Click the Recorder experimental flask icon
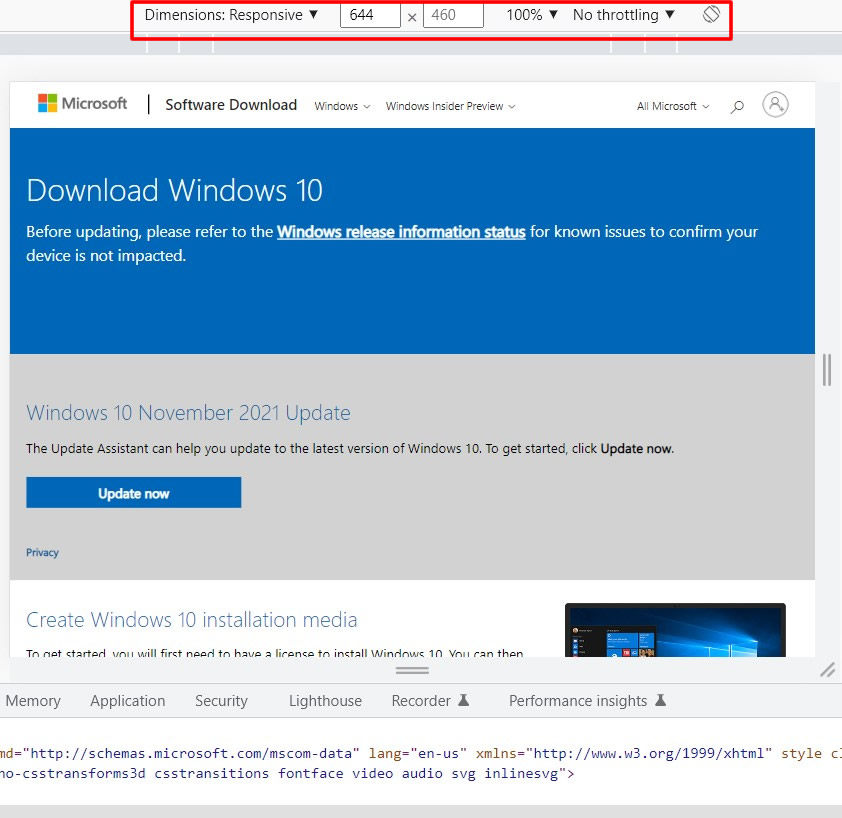The width and height of the screenshot is (842, 818). coord(463,700)
